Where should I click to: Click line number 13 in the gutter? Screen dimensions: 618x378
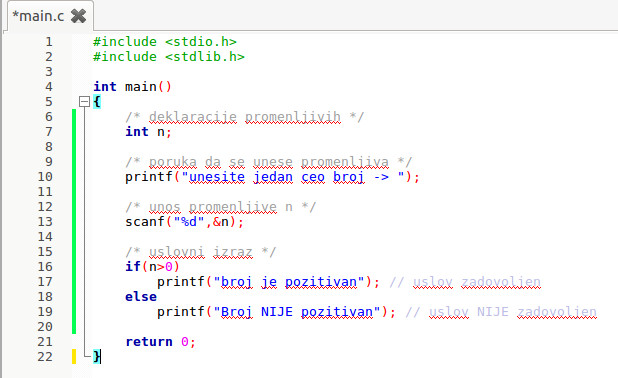pos(45,222)
